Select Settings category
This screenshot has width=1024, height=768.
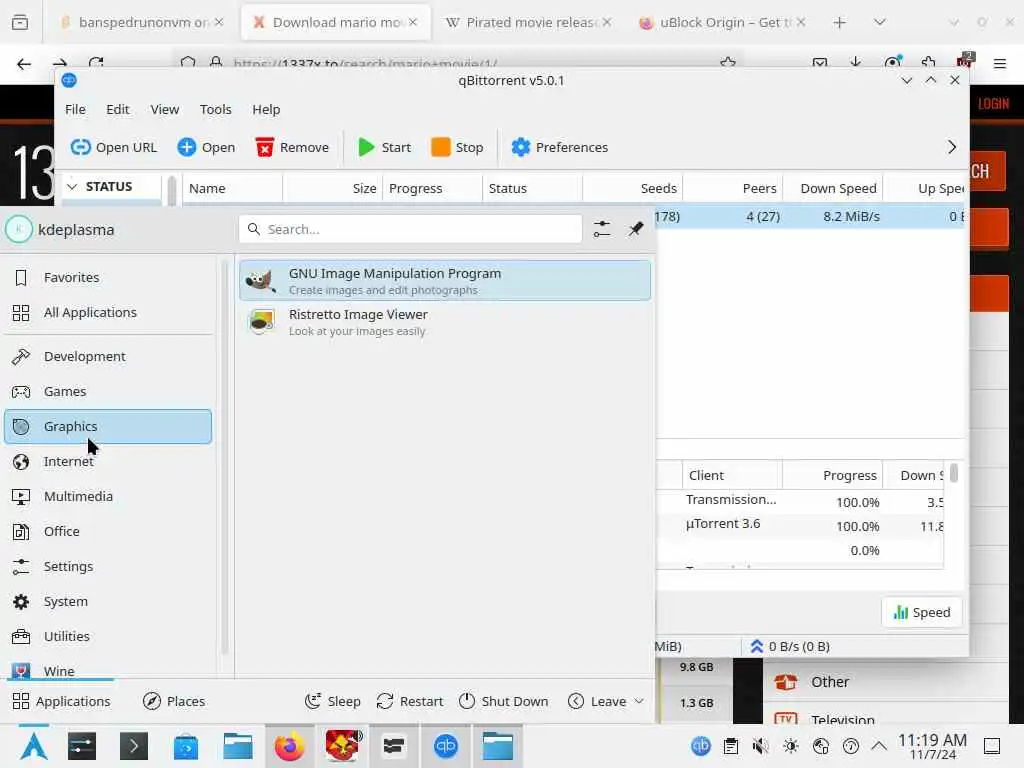pos(108,566)
